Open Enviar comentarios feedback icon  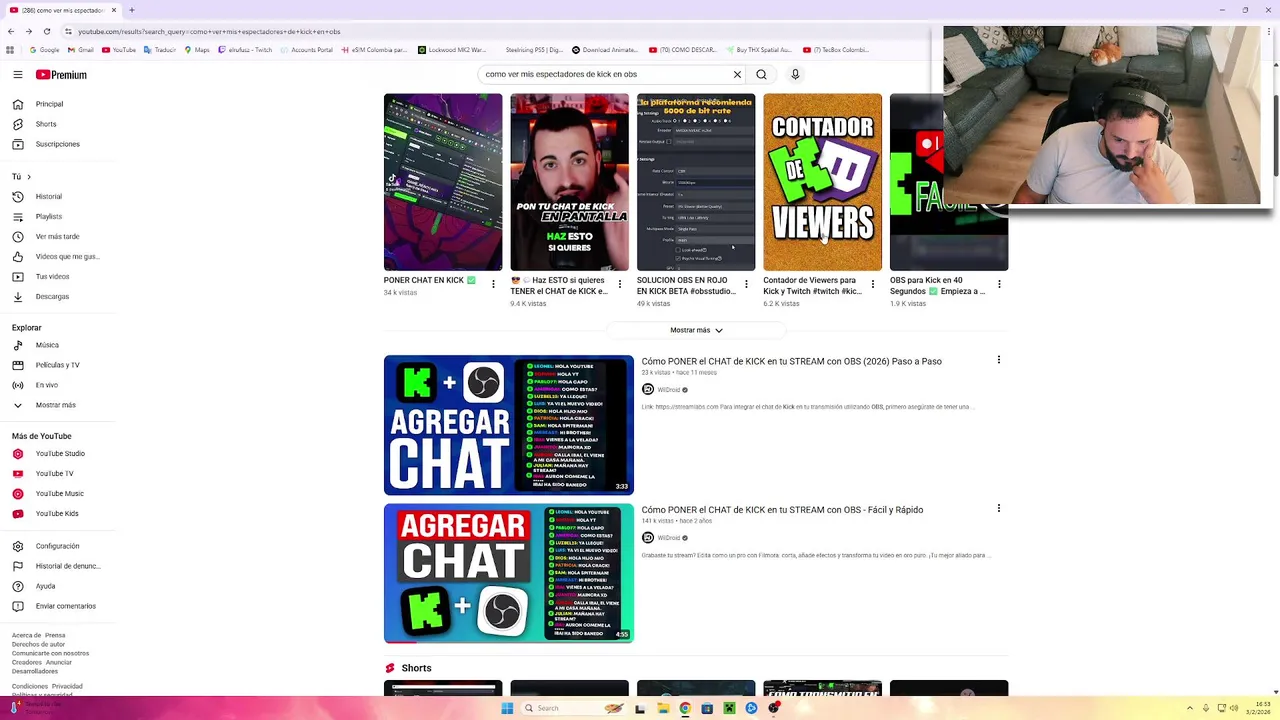coord(17,606)
